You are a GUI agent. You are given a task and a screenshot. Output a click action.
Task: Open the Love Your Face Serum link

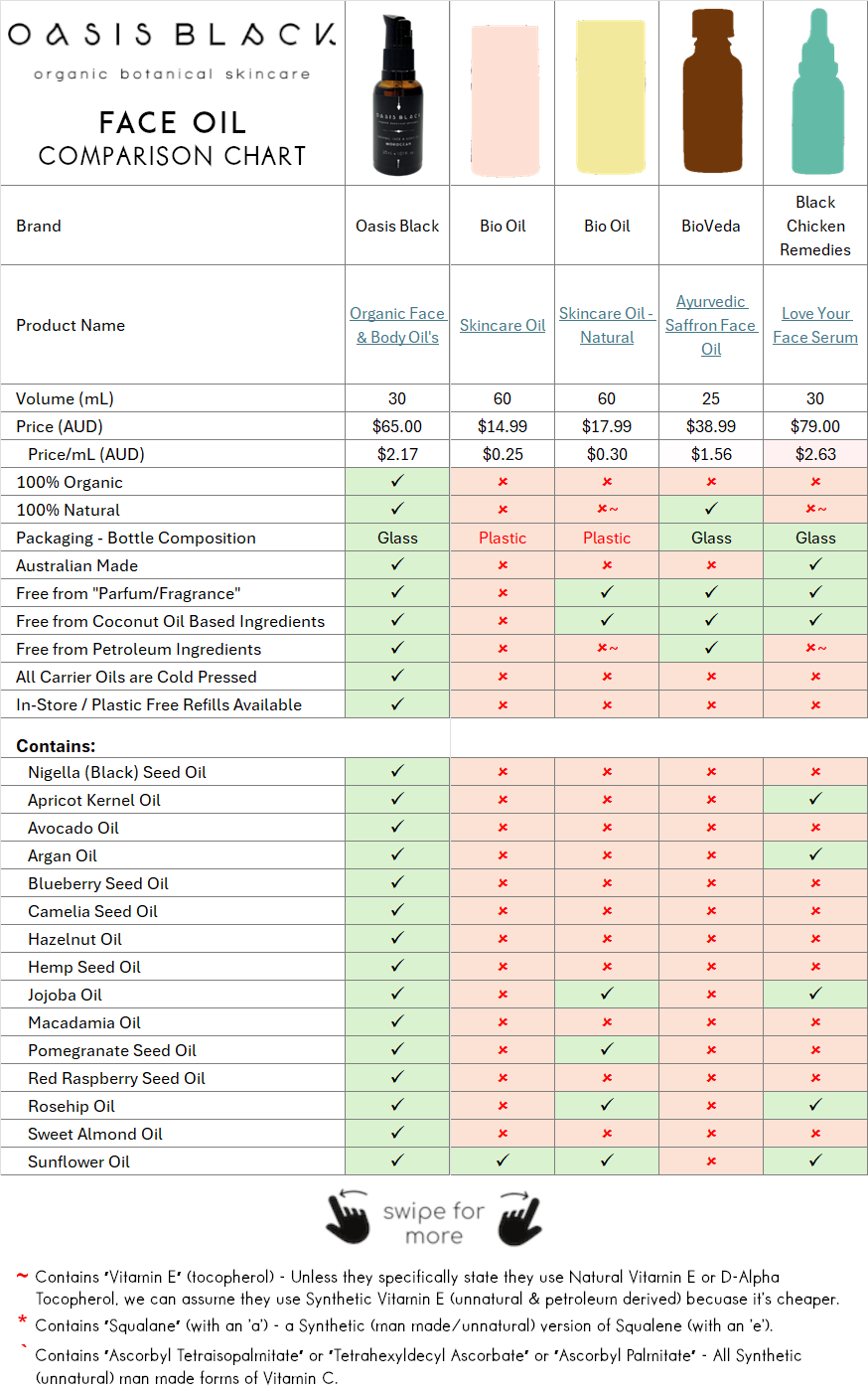click(814, 325)
